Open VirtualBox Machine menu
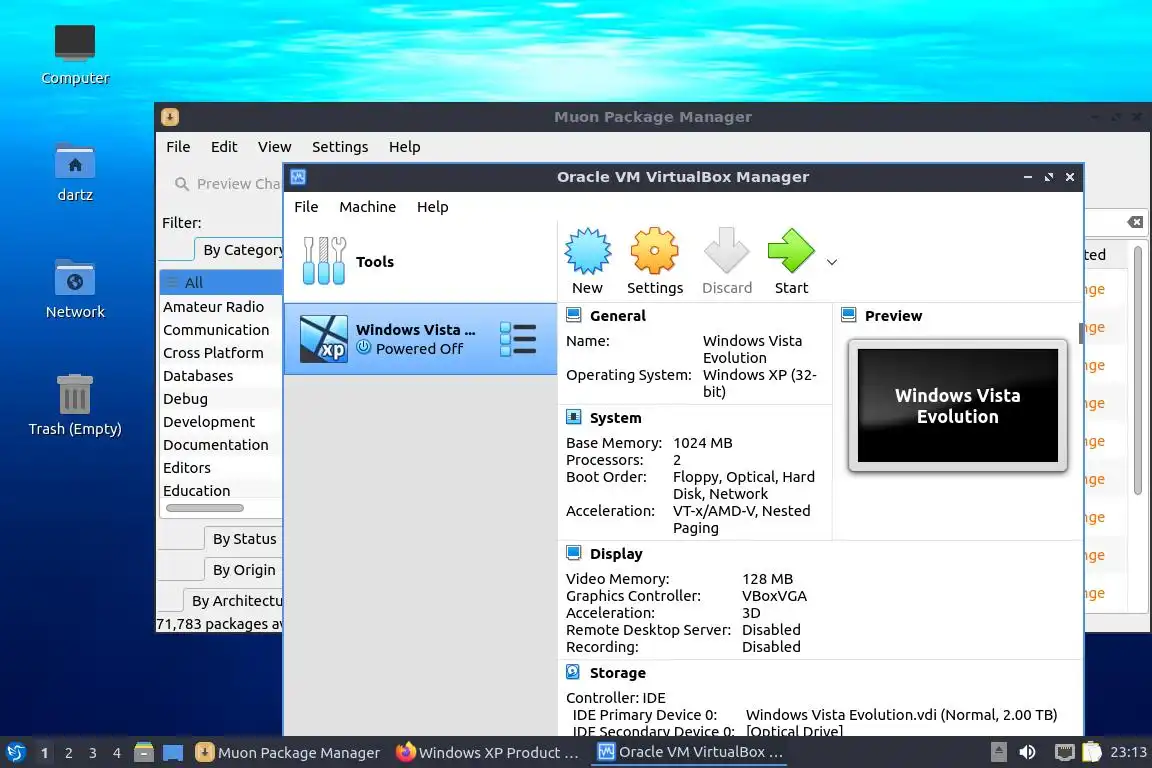The width and height of the screenshot is (1152, 768). (367, 207)
